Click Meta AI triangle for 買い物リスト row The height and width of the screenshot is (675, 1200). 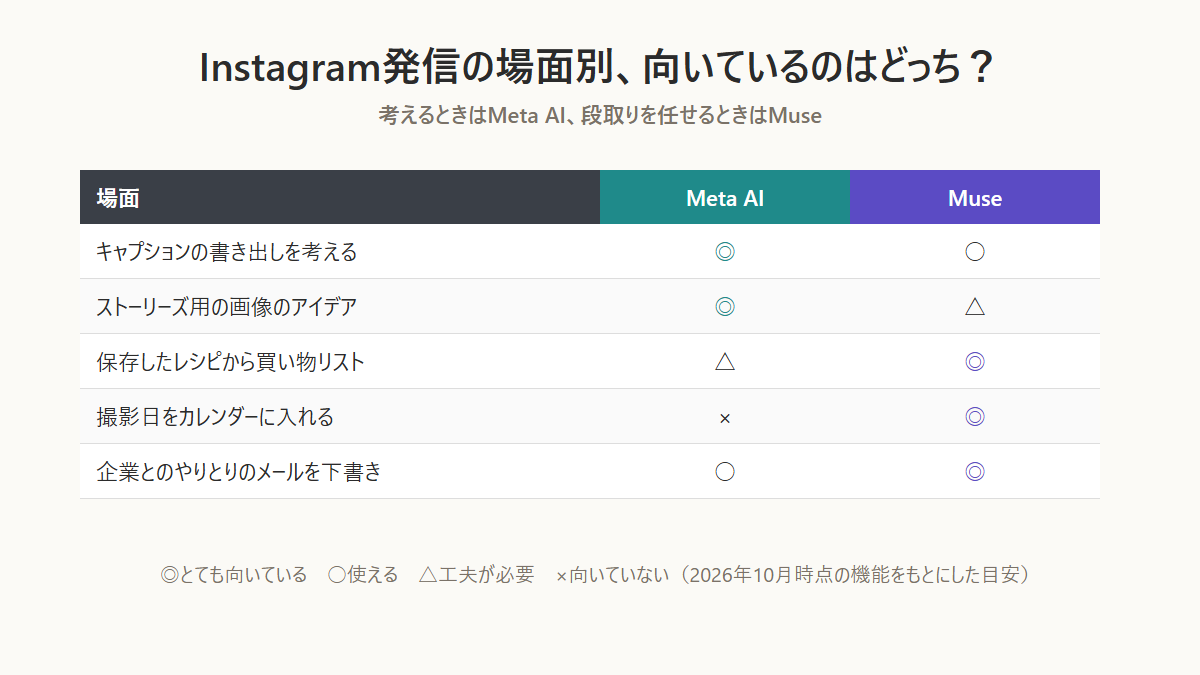point(725,362)
